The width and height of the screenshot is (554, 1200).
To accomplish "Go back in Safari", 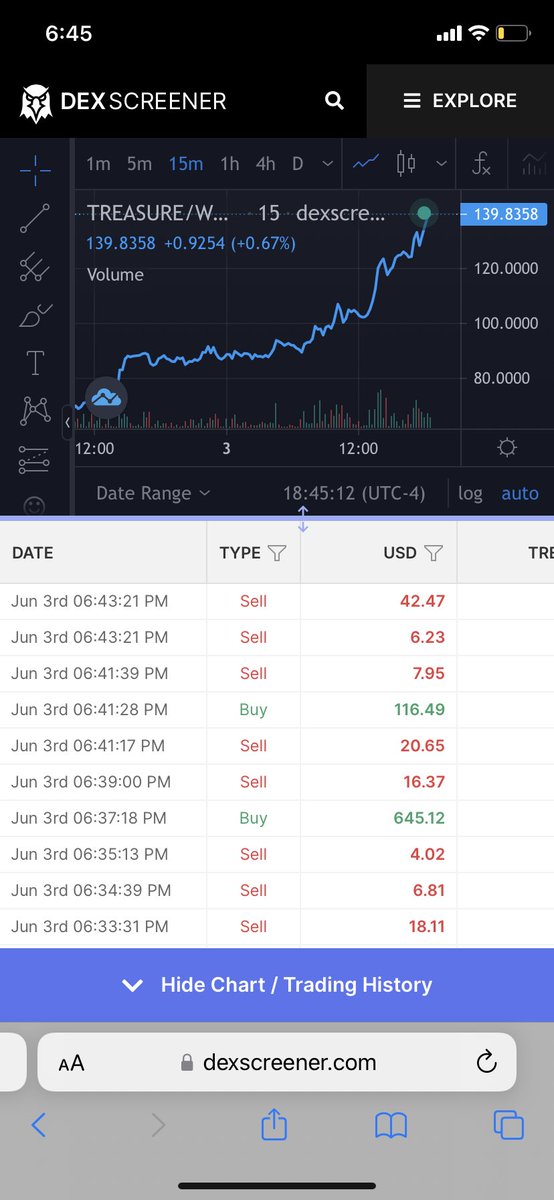I will coord(38,1126).
